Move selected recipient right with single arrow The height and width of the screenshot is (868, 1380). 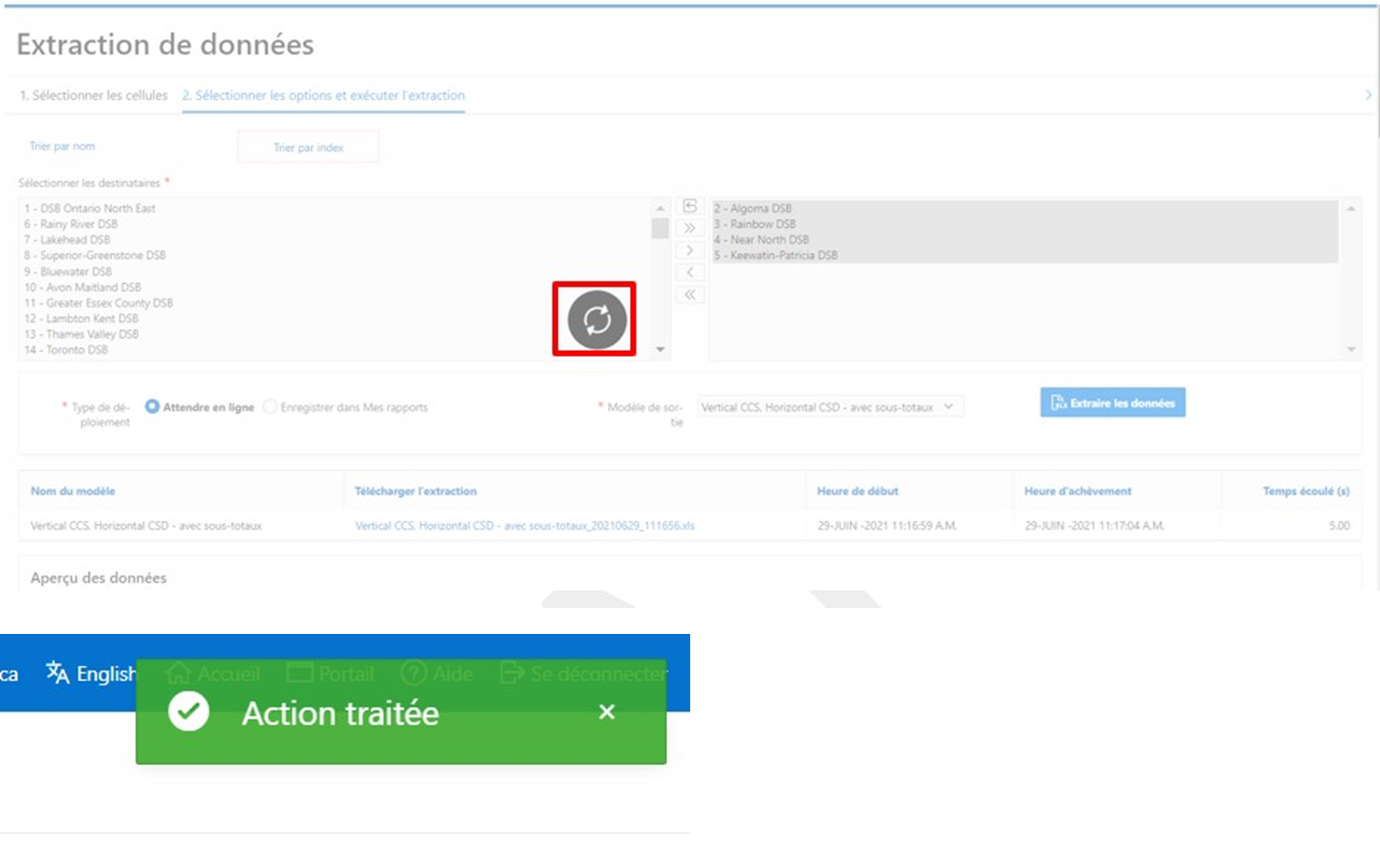pos(690,250)
